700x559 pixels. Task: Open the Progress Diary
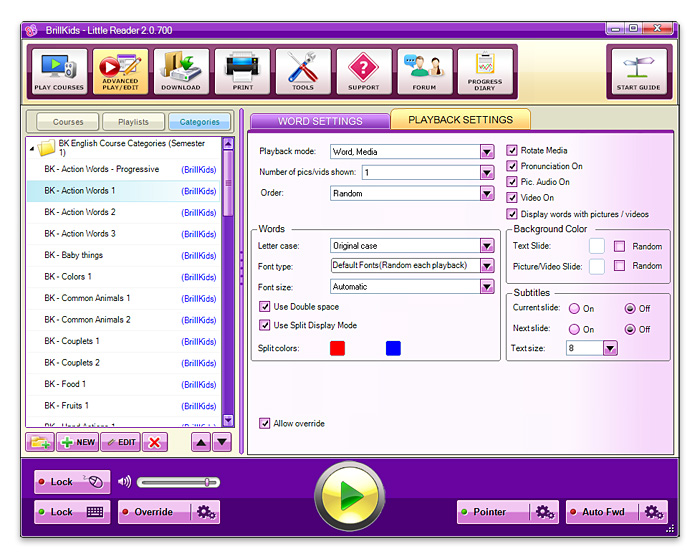click(x=485, y=73)
